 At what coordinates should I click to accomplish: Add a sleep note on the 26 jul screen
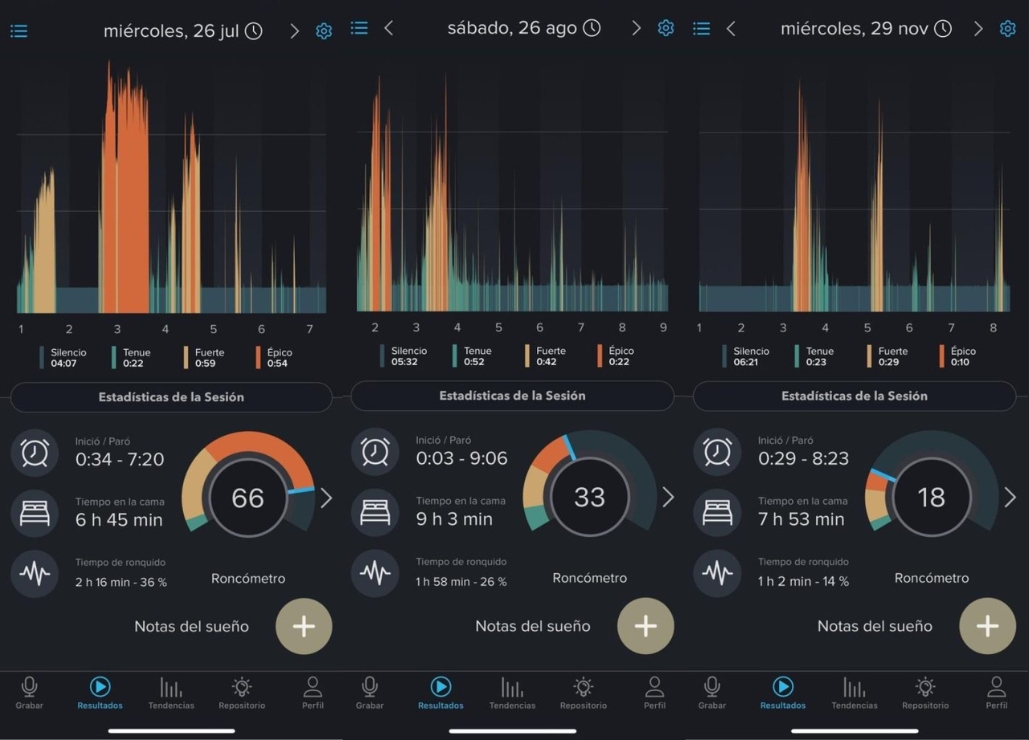coord(303,626)
